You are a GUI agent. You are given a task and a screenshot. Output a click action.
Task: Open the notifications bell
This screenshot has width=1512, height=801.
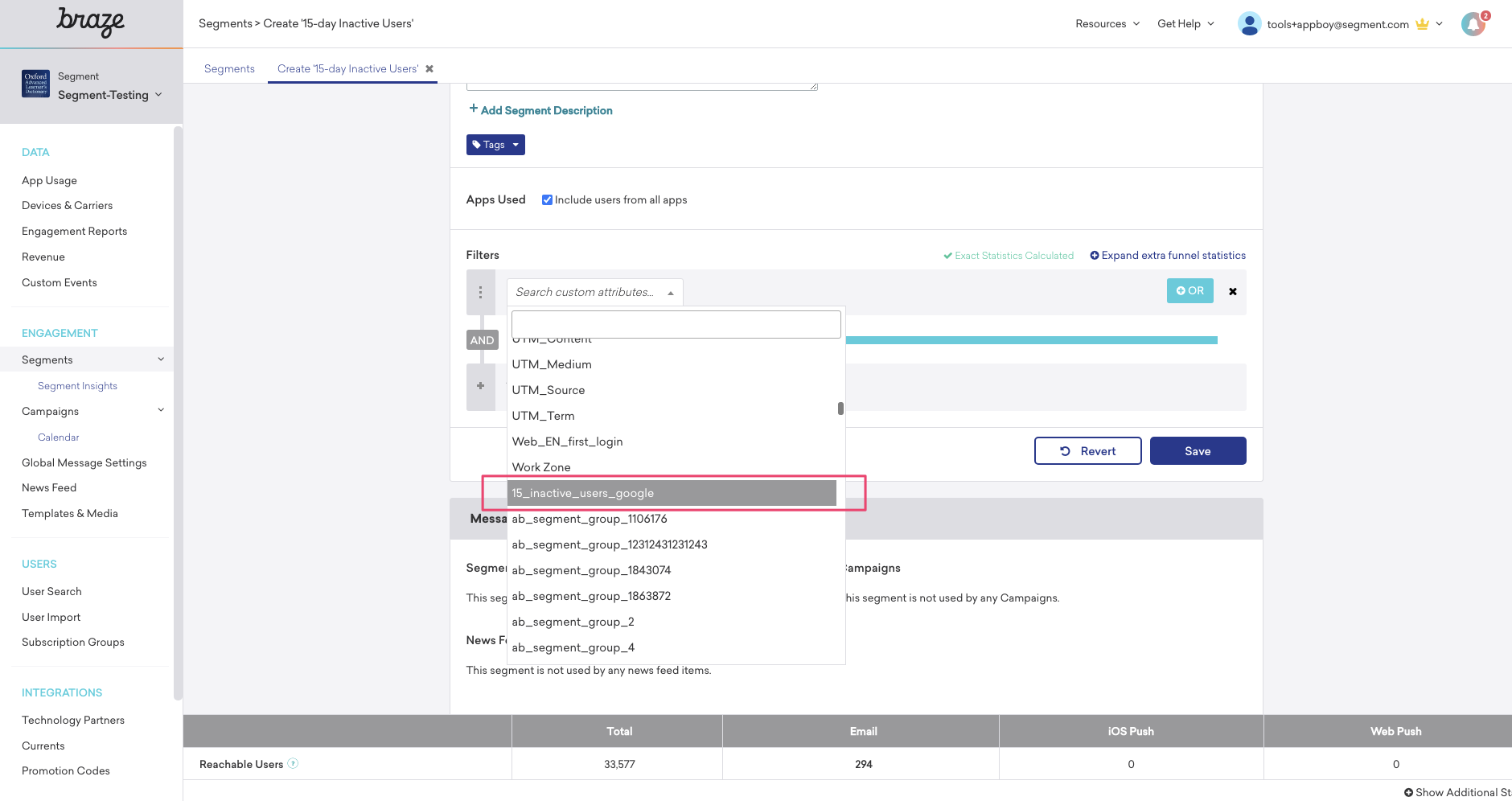[x=1473, y=23]
